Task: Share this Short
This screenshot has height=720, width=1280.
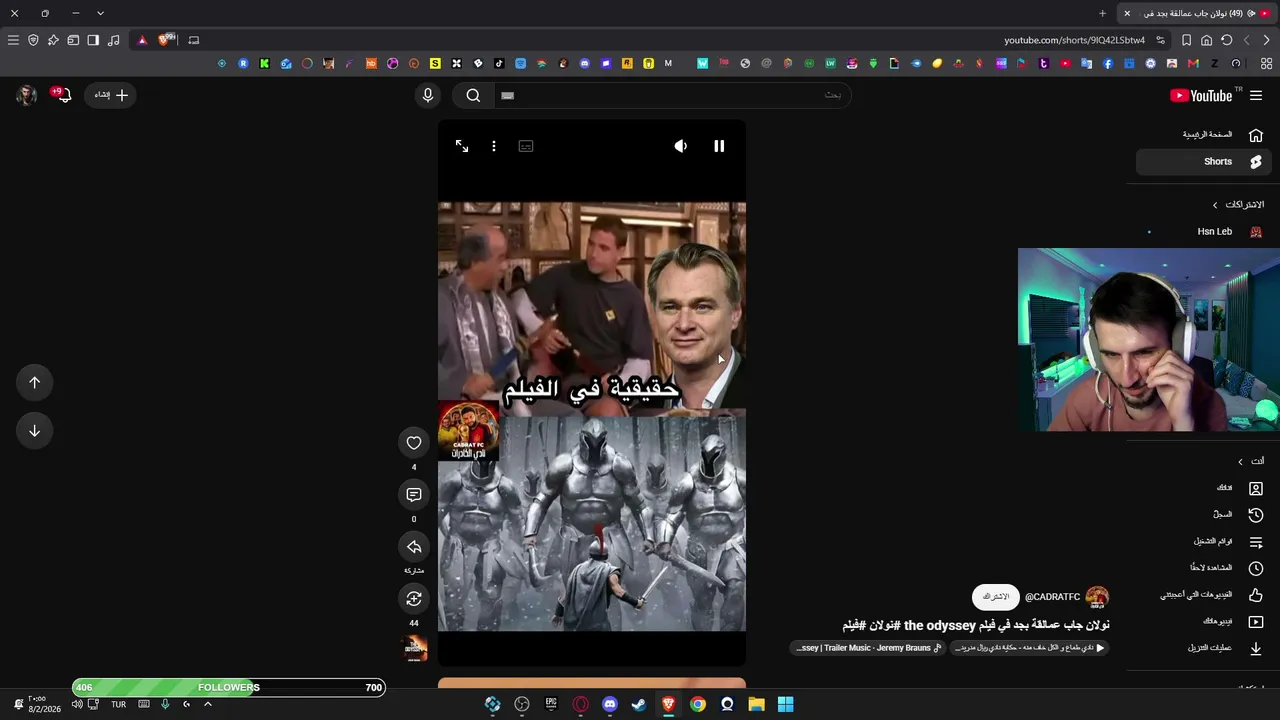Action: pyautogui.click(x=414, y=547)
